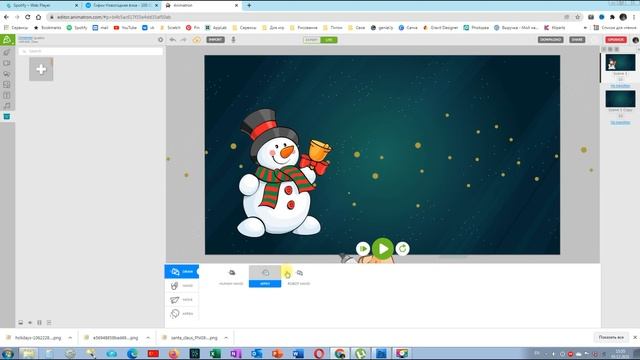Open Scratch bookmark
The width and height of the screenshot is (640, 360).
point(170,28)
